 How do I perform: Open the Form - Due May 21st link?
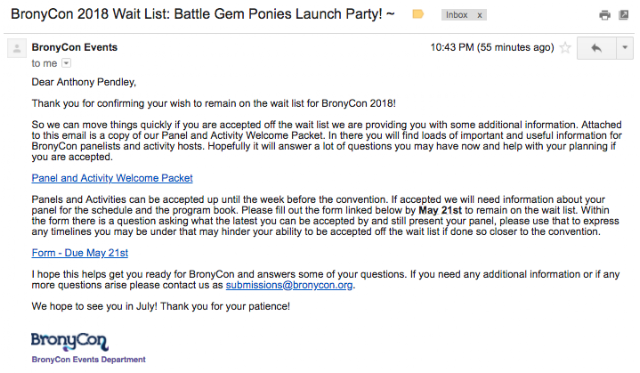coord(80,253)
